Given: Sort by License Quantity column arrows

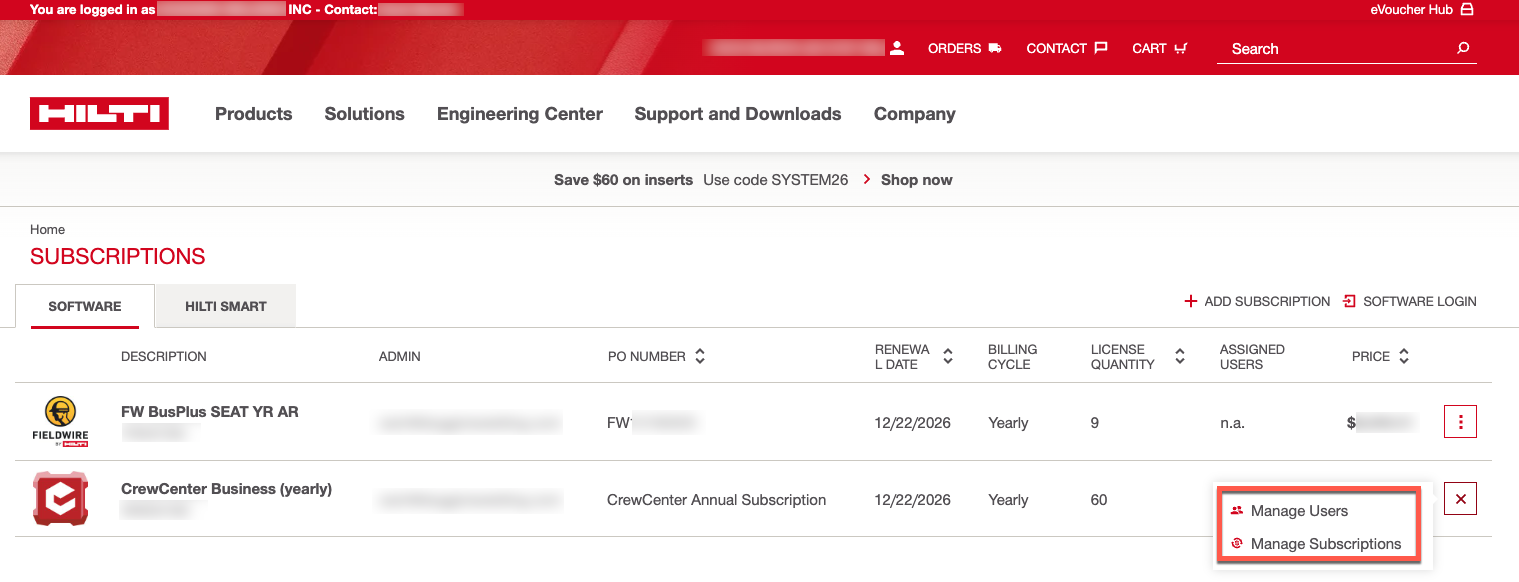Looking at the screenshot, I should tap(1180, 356).
